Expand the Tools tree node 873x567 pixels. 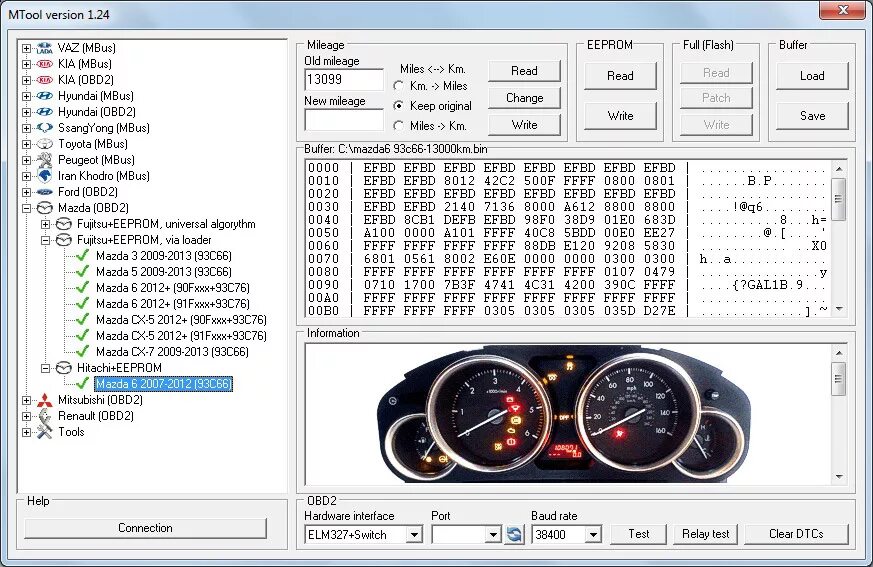(26, 432)
